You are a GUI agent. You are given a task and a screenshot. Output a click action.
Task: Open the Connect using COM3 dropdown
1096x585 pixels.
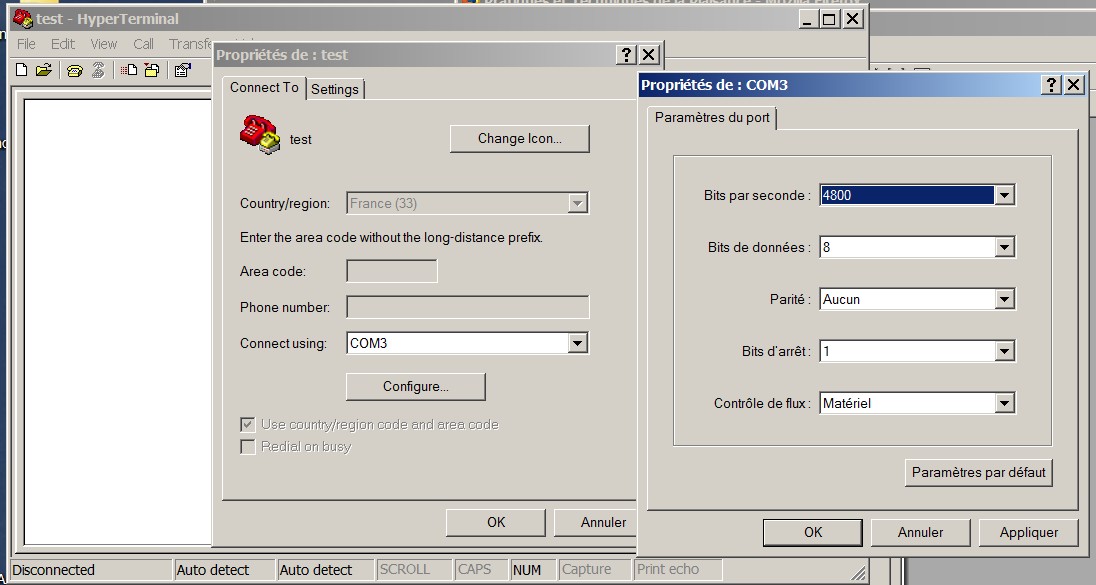[577, 343]
